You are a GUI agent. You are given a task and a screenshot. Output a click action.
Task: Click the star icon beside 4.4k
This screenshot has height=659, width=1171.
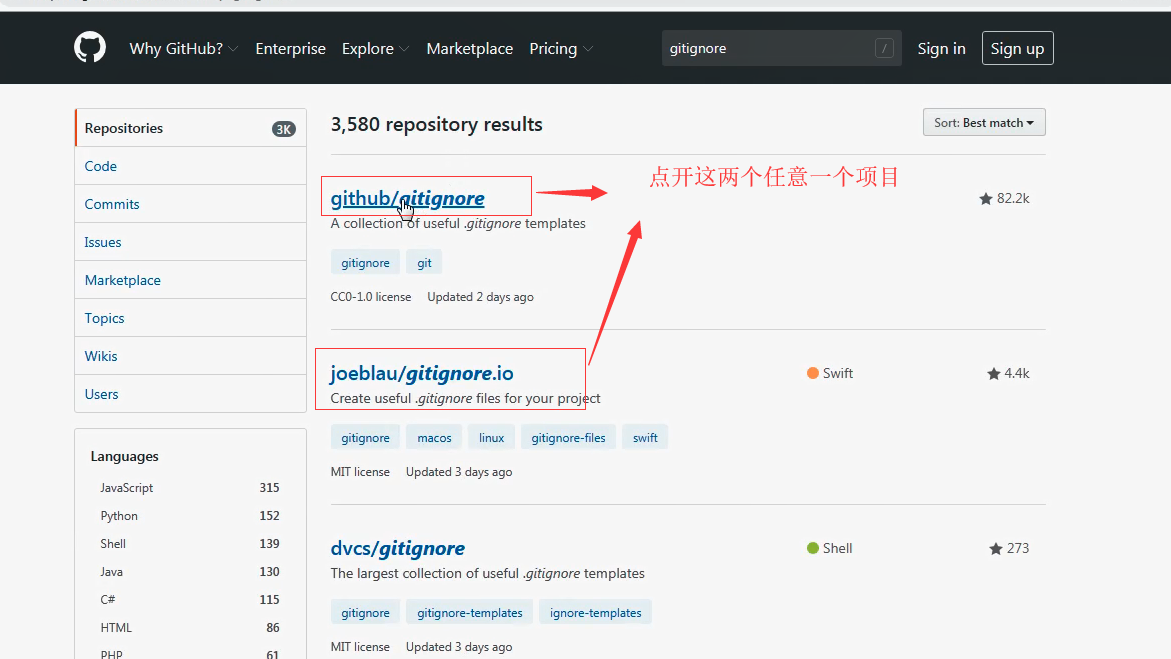tap(993, 374)
